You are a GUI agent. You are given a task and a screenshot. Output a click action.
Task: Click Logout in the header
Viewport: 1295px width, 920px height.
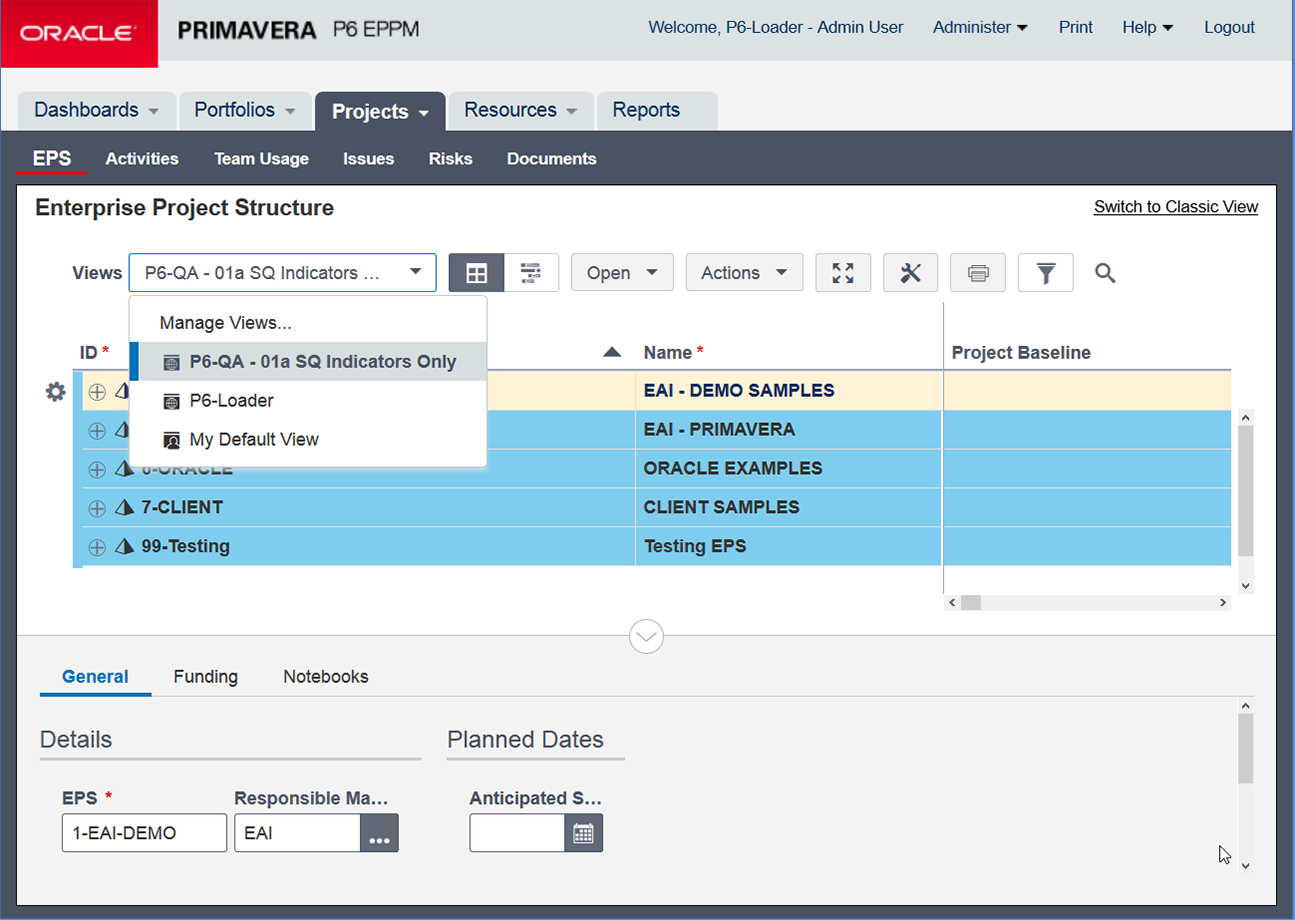coord(1229,28)
